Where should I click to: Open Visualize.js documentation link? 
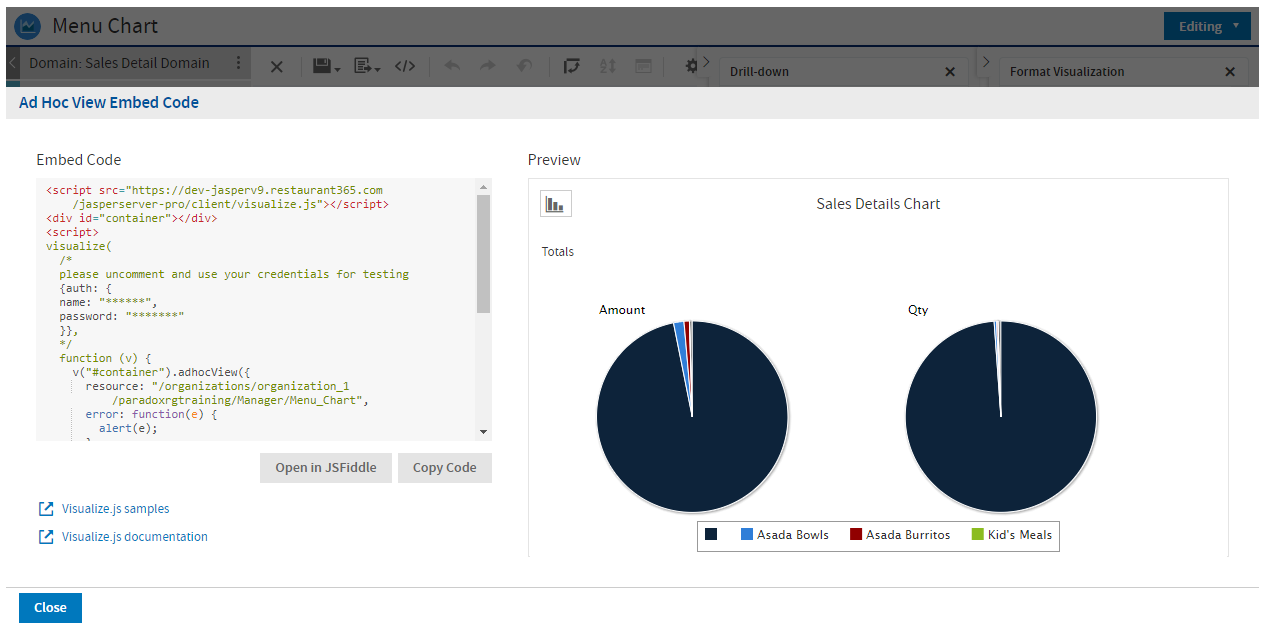(x=135, y=537)
